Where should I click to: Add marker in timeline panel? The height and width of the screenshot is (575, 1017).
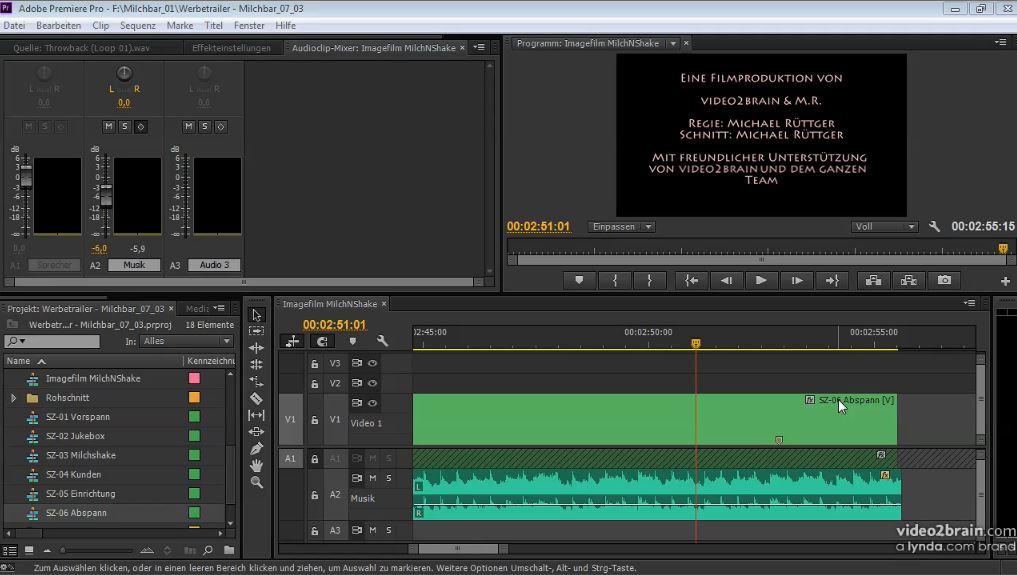[x=352, y=341]
